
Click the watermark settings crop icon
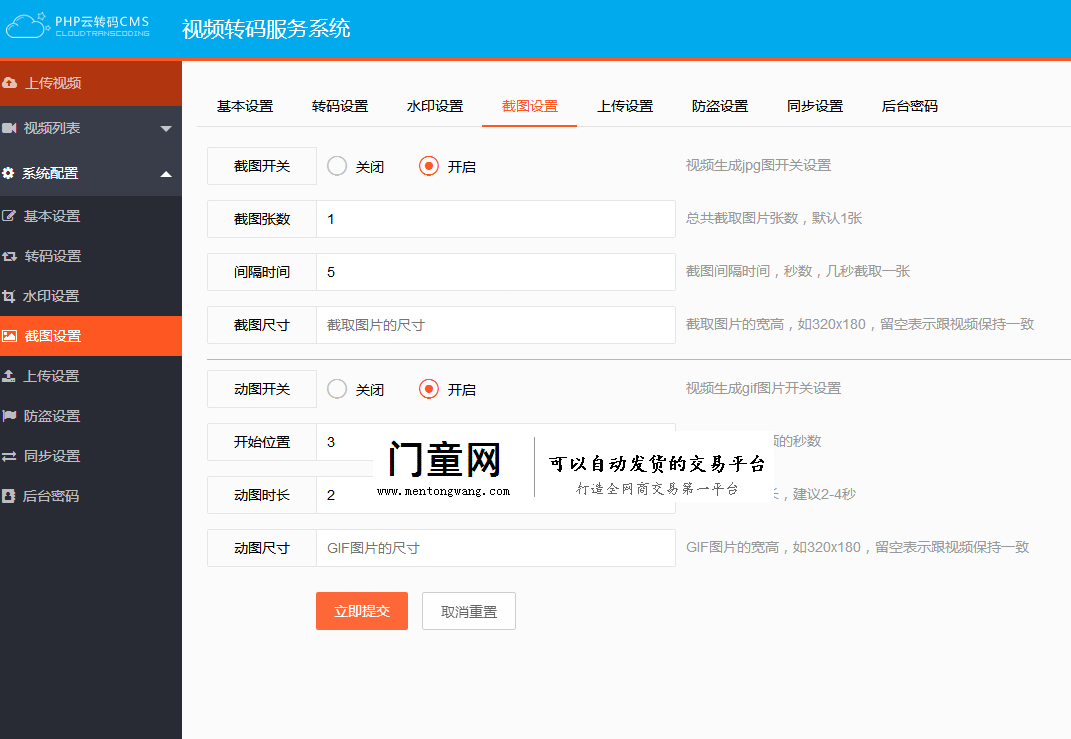pos(10,296)
